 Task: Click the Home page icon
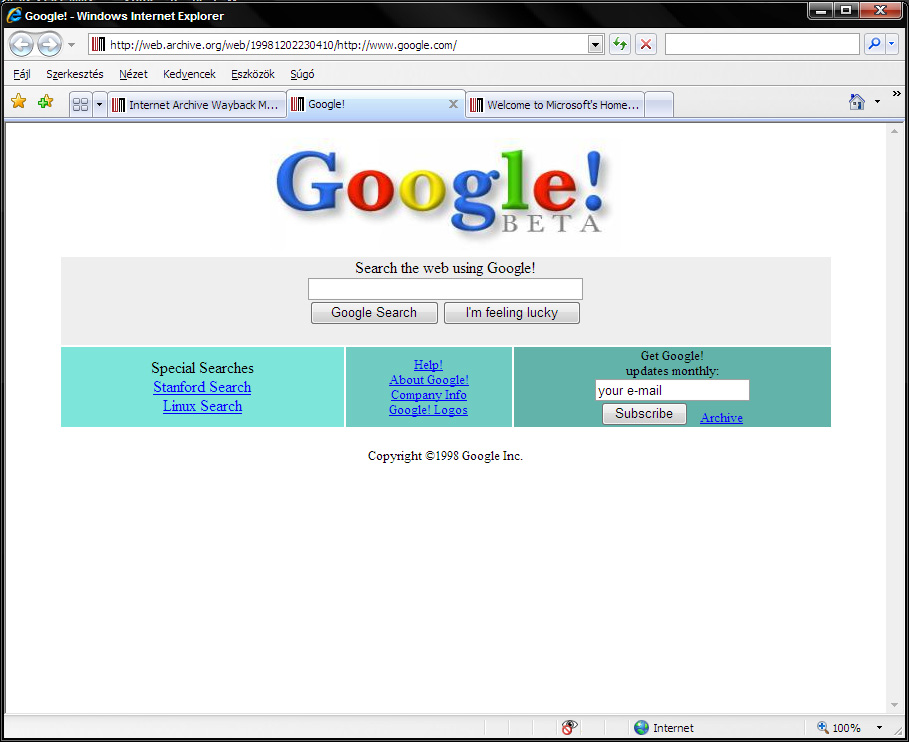[x=857, y=102]
